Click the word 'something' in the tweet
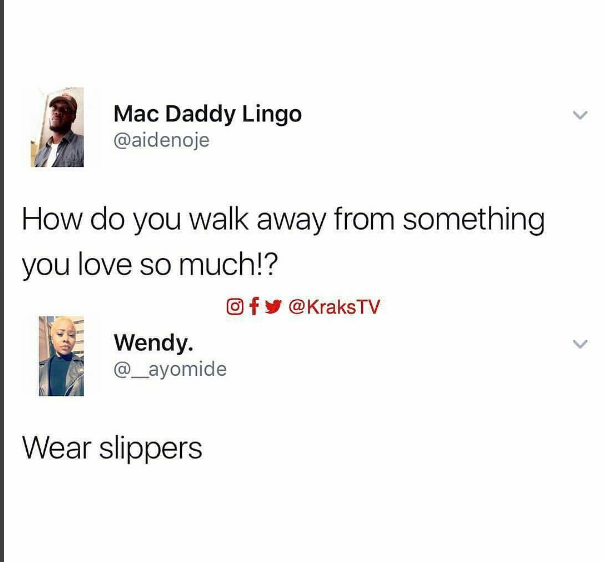604x562 pixels. pyautogui.click(x=474, y=220)
